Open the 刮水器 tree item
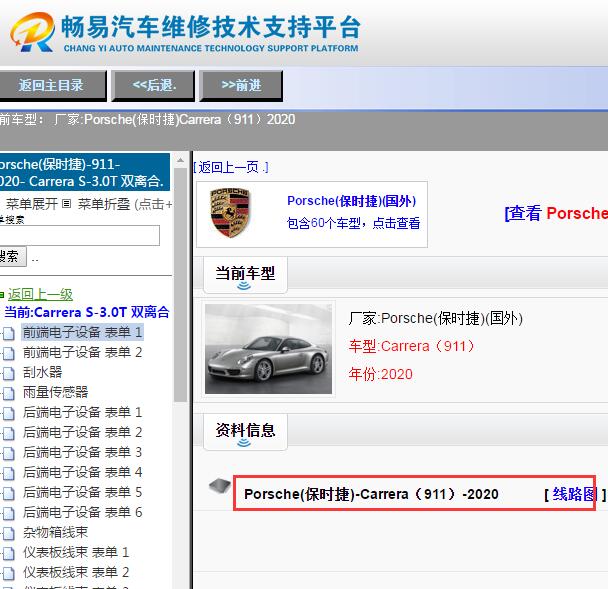This screenshot has height=589, width=608. [42, 372]
